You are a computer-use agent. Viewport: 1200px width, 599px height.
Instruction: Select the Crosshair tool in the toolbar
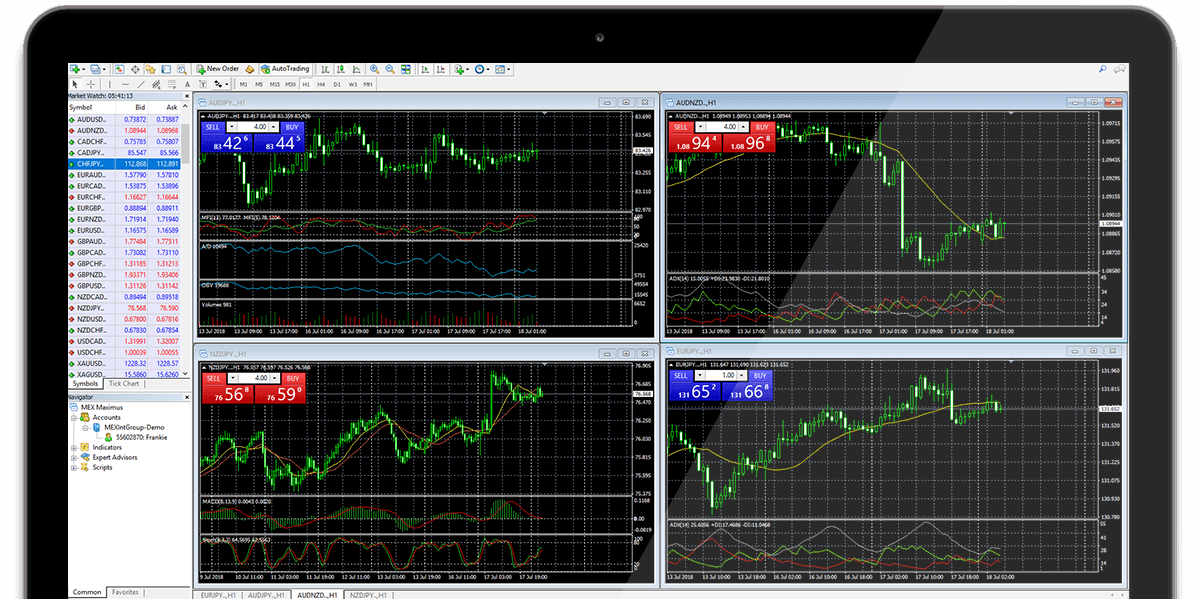click(x=91, y=85)
